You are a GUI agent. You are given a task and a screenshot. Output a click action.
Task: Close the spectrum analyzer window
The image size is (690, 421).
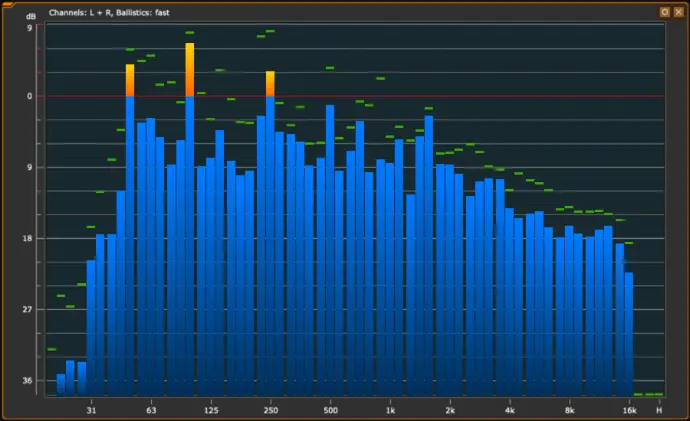point(678,11)
